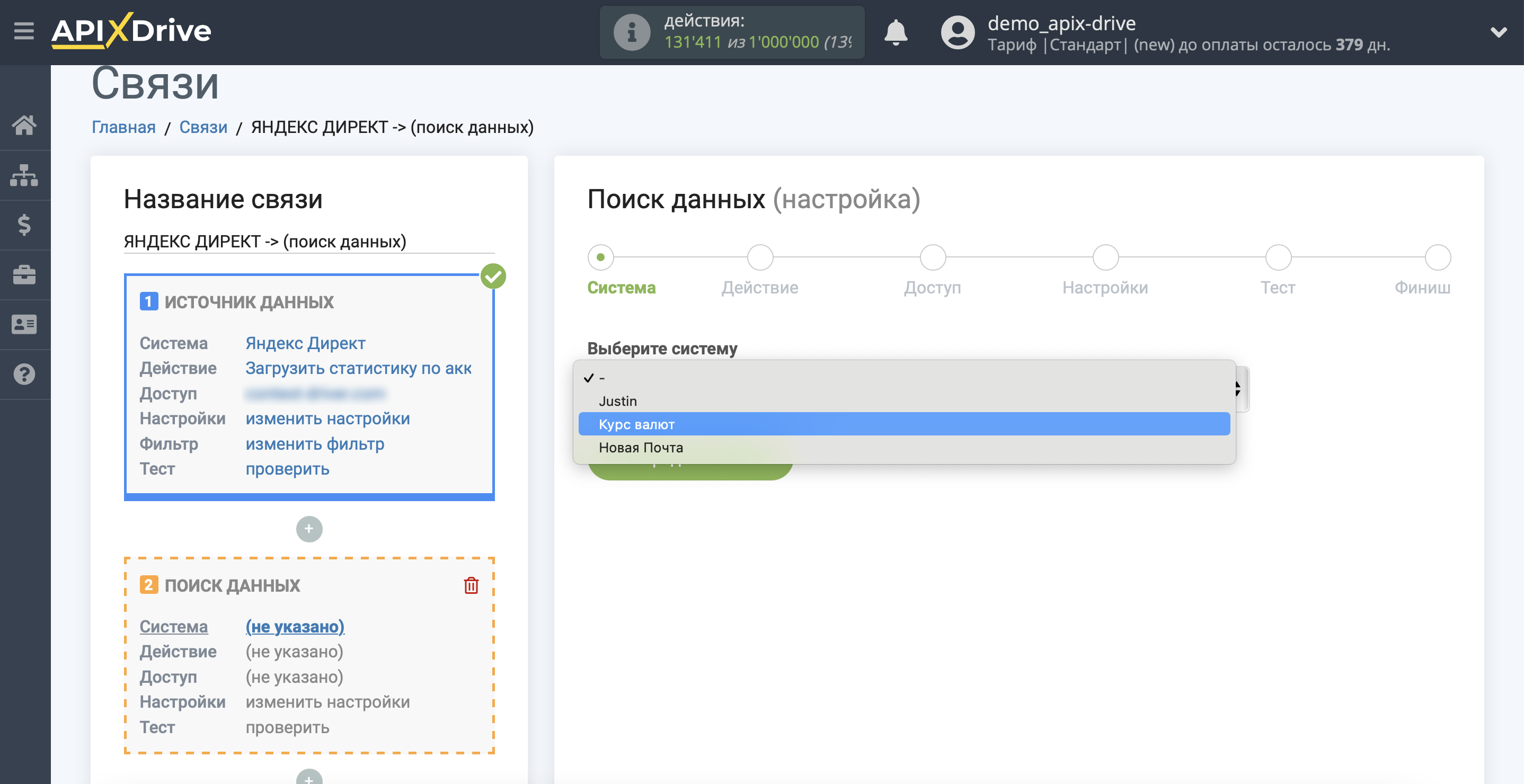Click Загрузить статистику по акк action link
This screenshot has width=1524, height=784.
(359, 368)
